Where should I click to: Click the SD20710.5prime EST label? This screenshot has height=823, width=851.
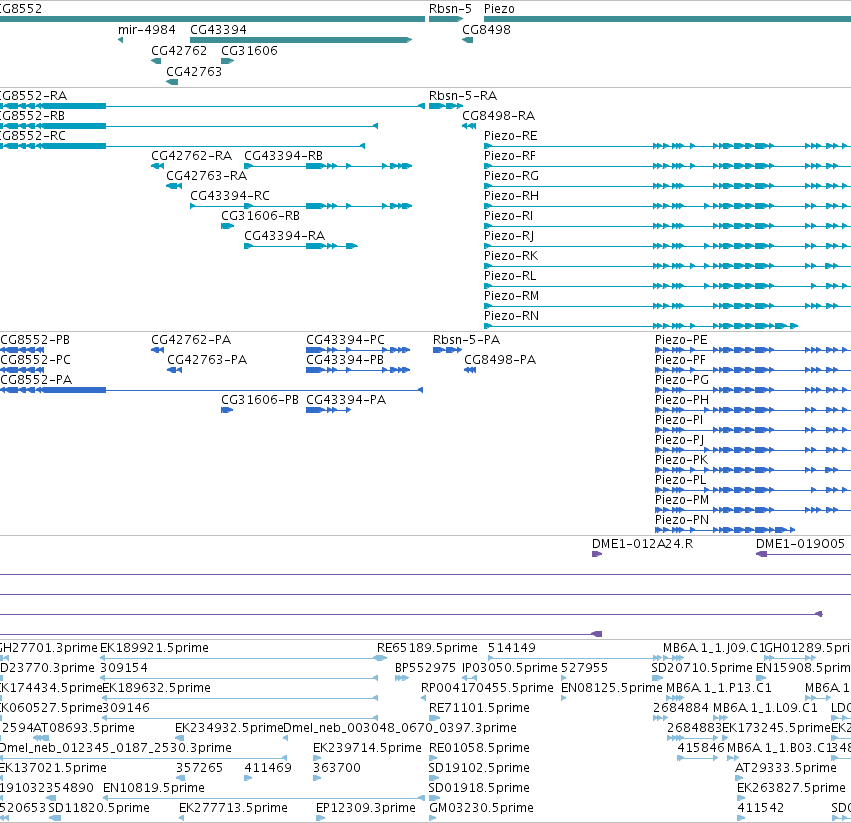pos(702,668)
